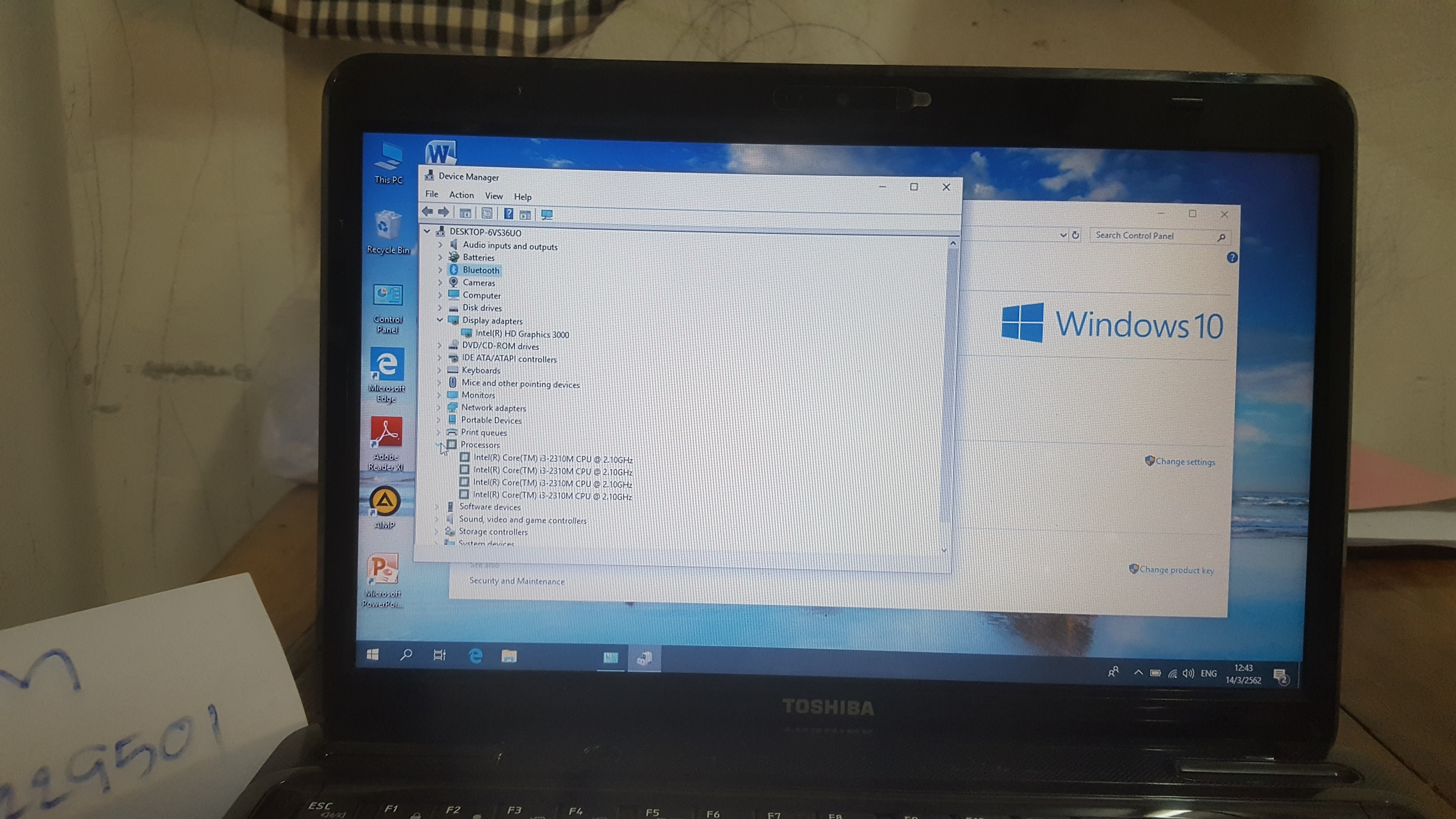
Task: Open File Explorer from the taskbar
Action: 509,657
